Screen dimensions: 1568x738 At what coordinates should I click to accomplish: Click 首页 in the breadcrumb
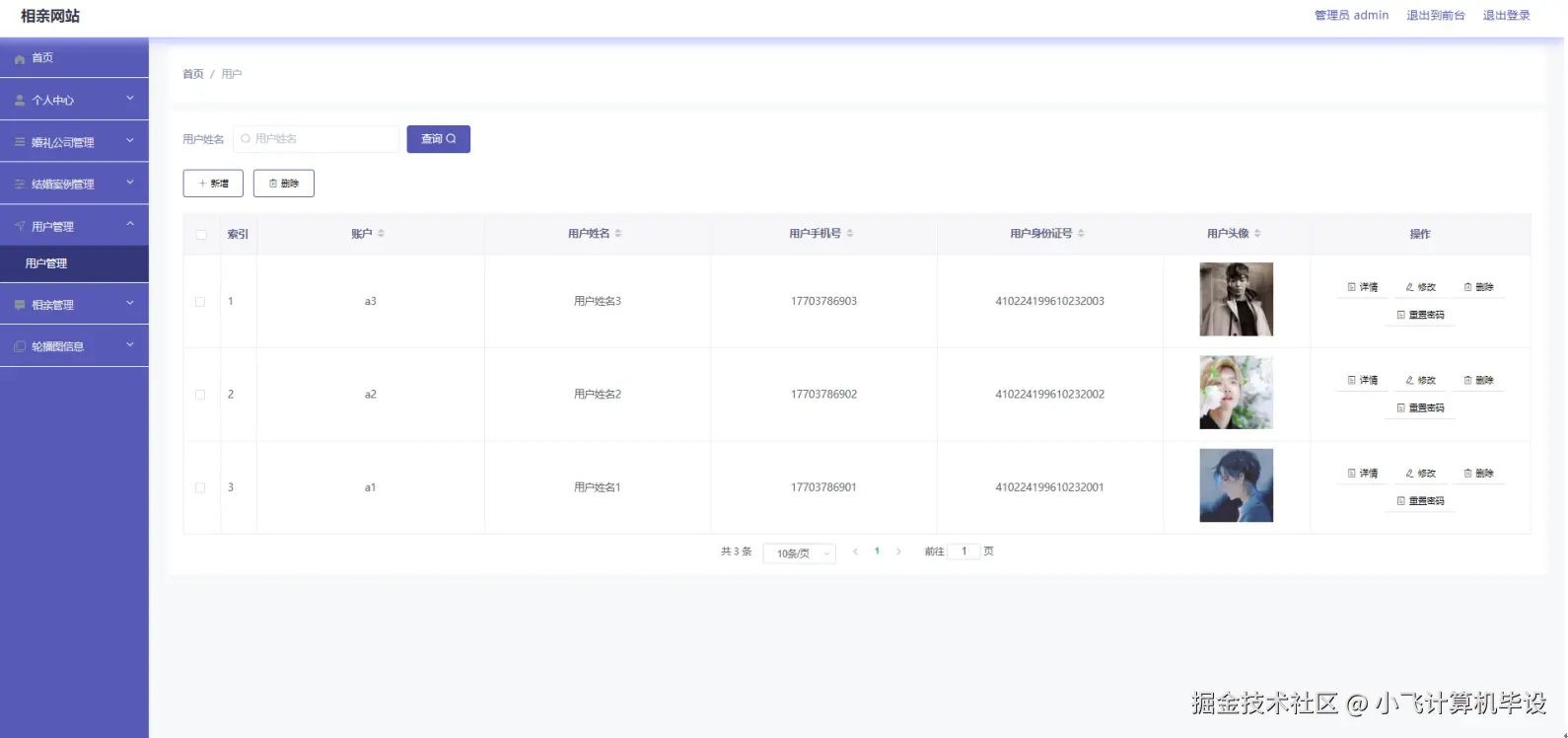pyautogui.click(x=193, y=74)
